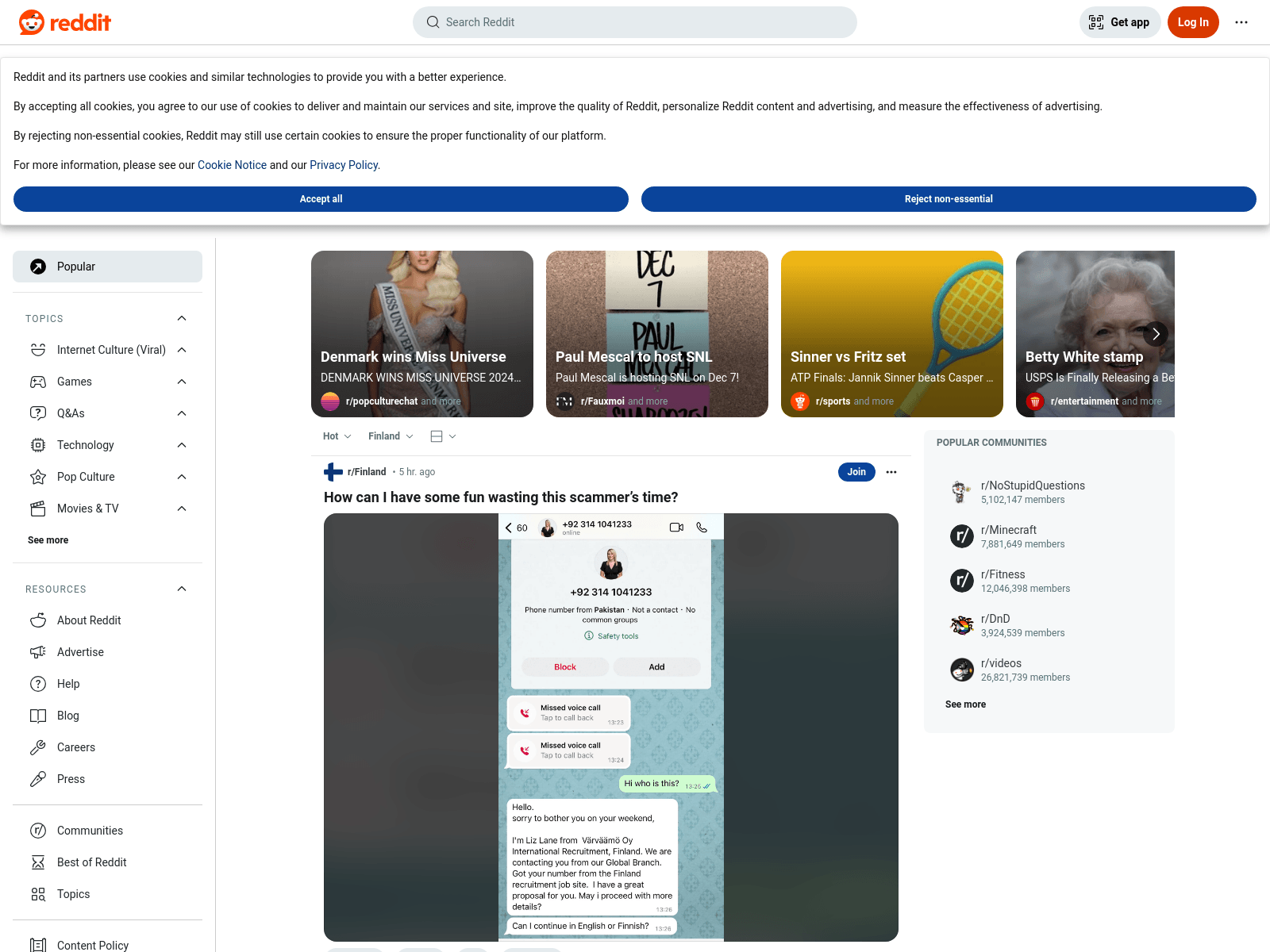Open the Finland location dropdown
Screen dimensions: 1270x952
(x=391, y=436)
